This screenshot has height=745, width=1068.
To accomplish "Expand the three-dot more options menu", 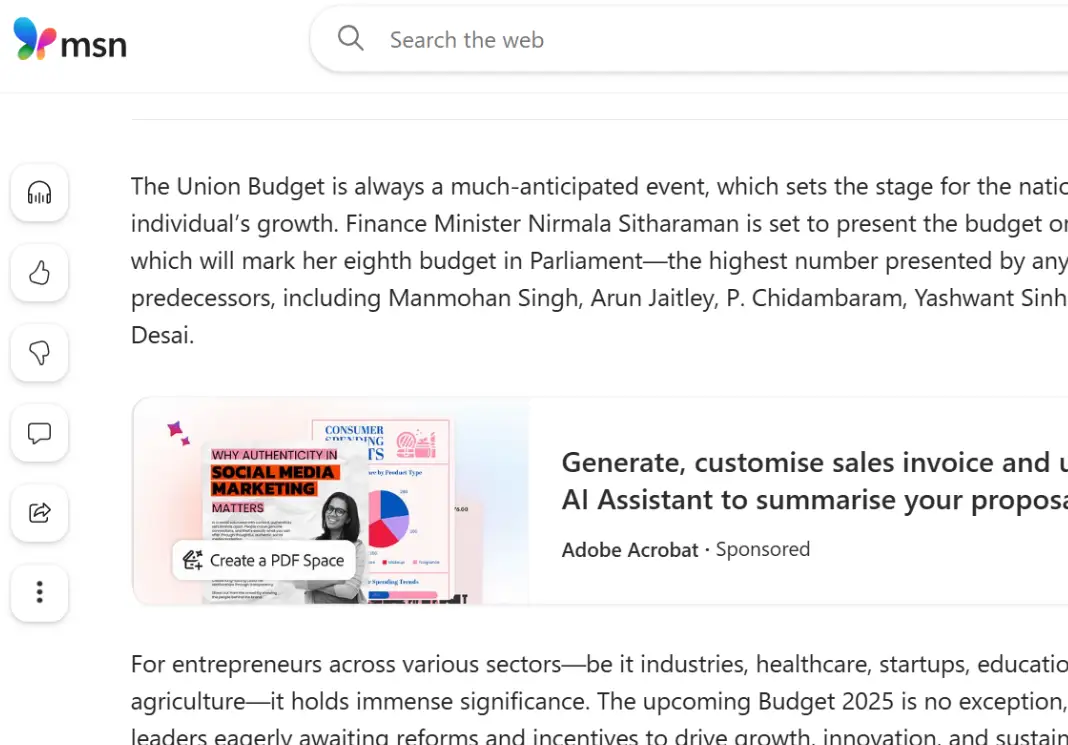I will point(40,593).
